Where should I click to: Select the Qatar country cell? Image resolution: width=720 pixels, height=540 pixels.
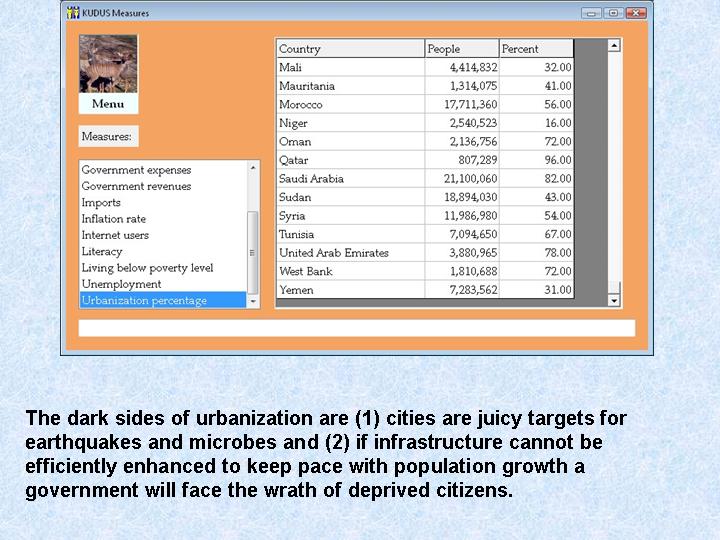pos(349,160)
